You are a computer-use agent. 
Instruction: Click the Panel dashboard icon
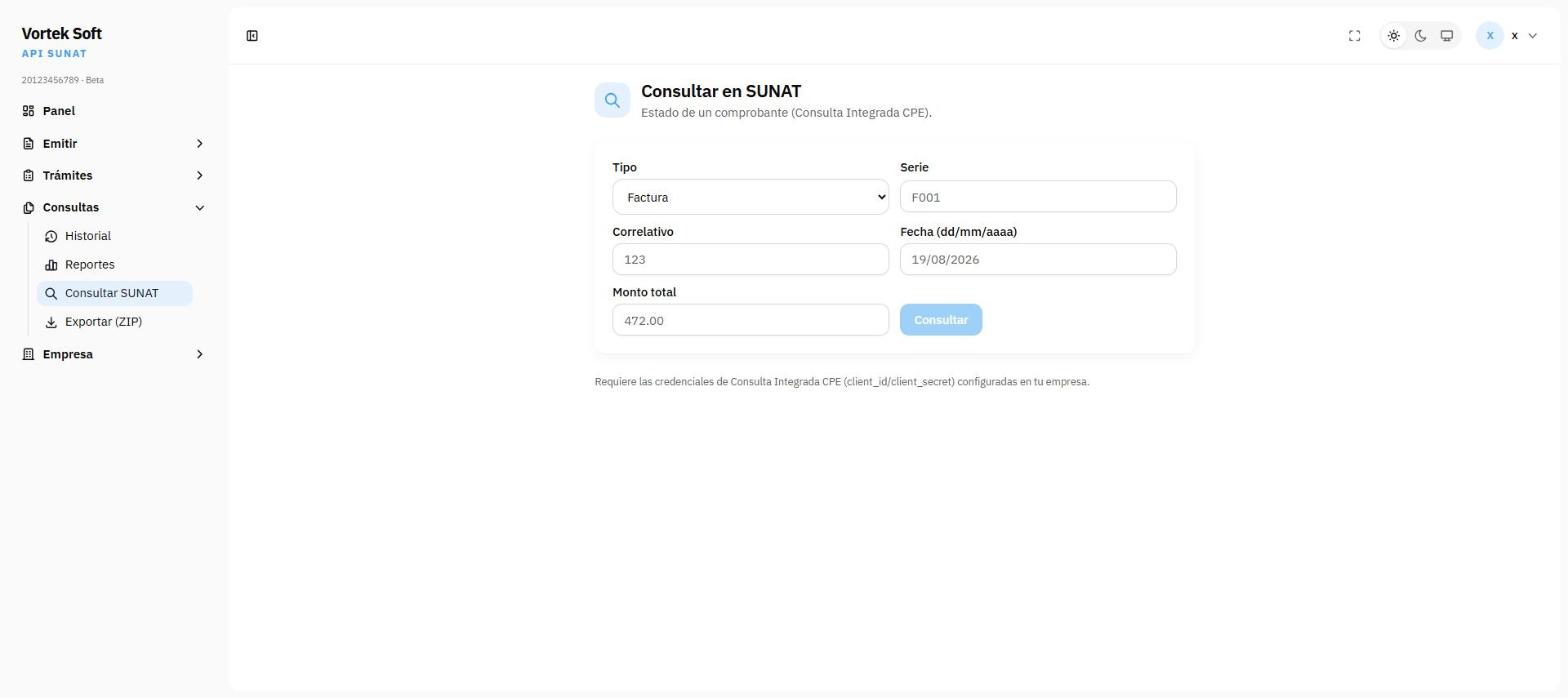[28, 111]
